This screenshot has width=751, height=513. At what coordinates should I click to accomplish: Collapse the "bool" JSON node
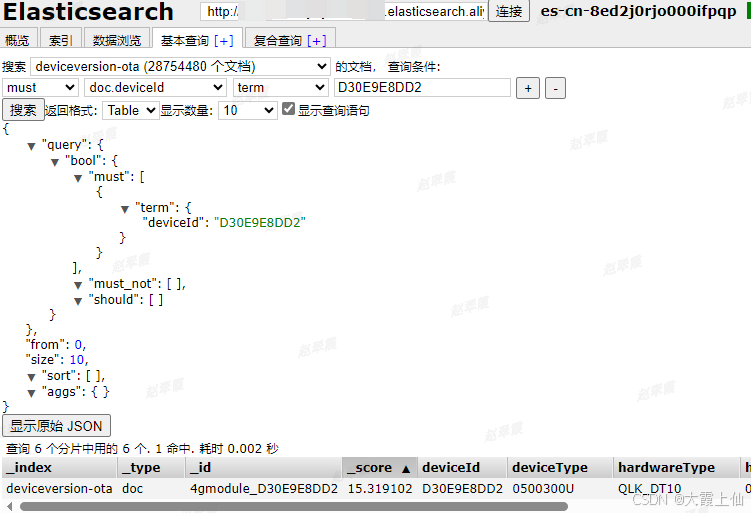pos(55,162)
